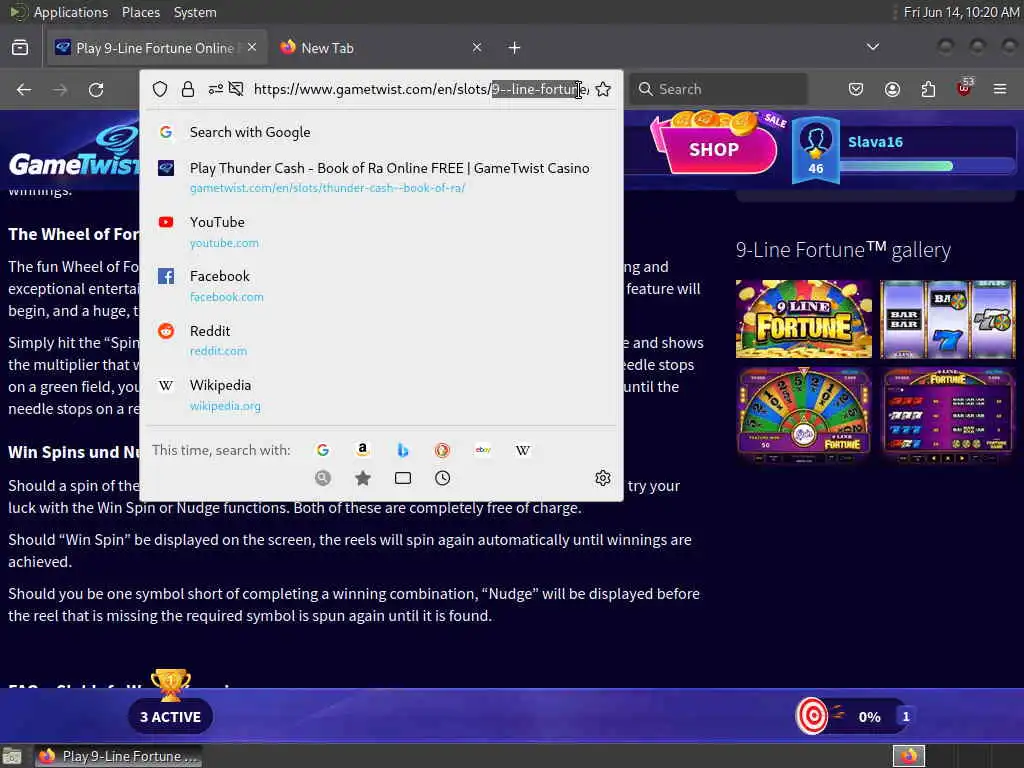1024x768 pixels.
Task: Open the BAR 7 reels gallery thumbnail
Action: 948,319
